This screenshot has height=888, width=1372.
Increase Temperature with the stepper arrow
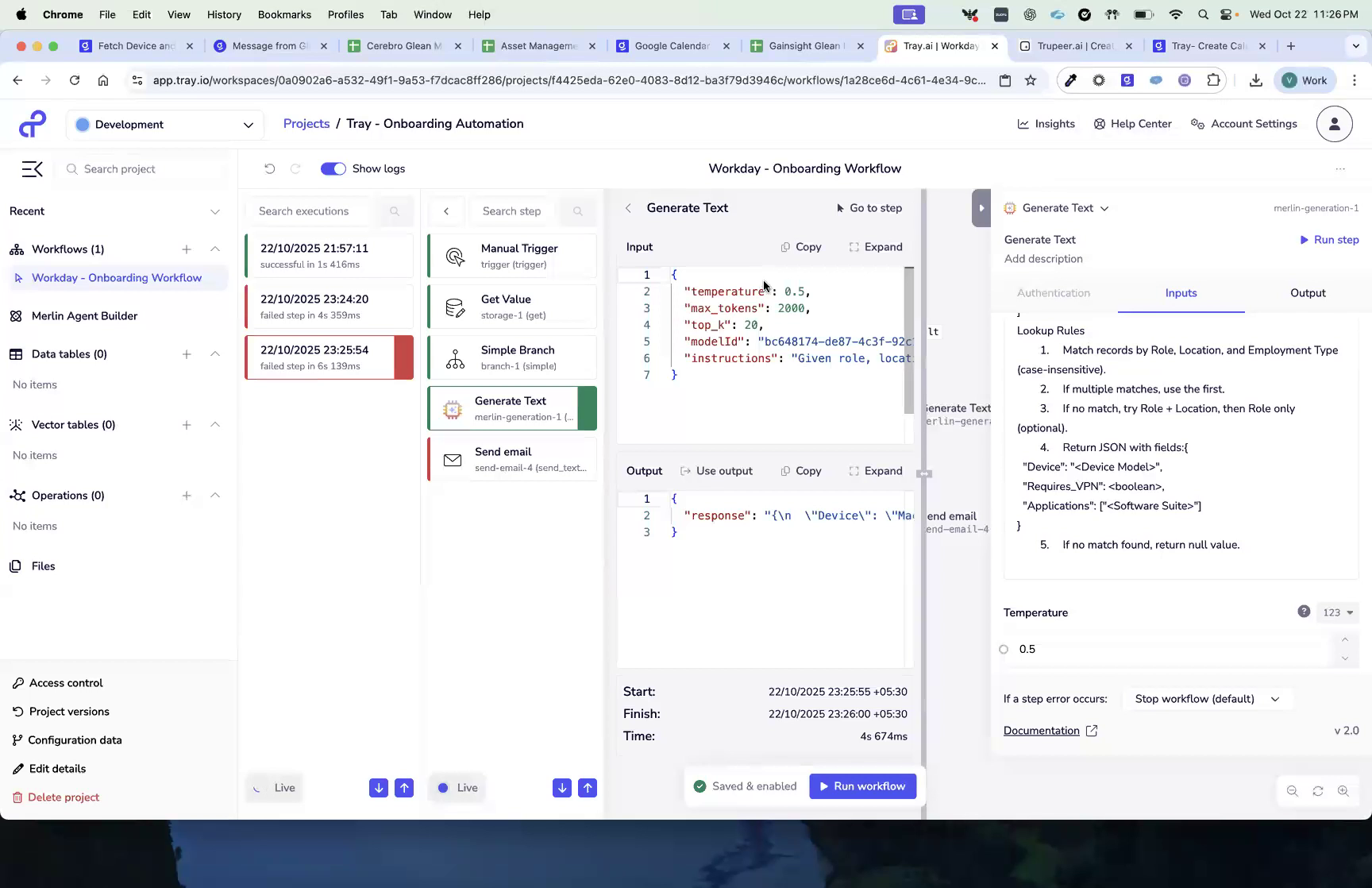point(1345,639)
